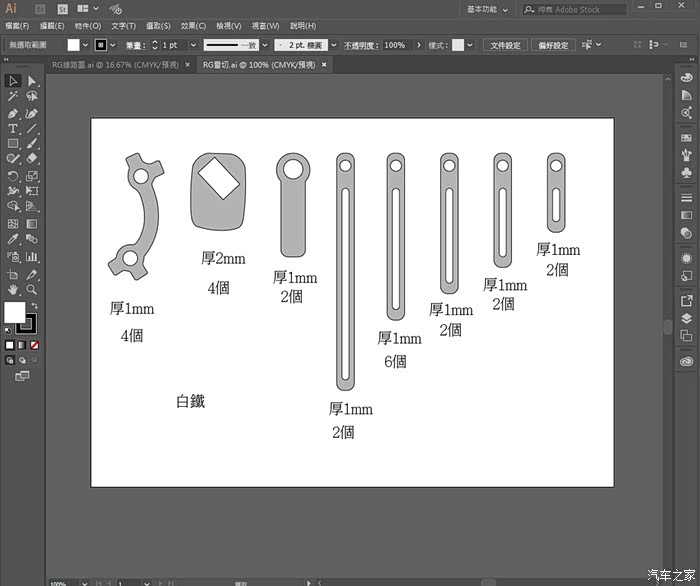Click the 偏好設定 button
The height and width of the screenshot is (586, 700).
(x=552, y=45)
